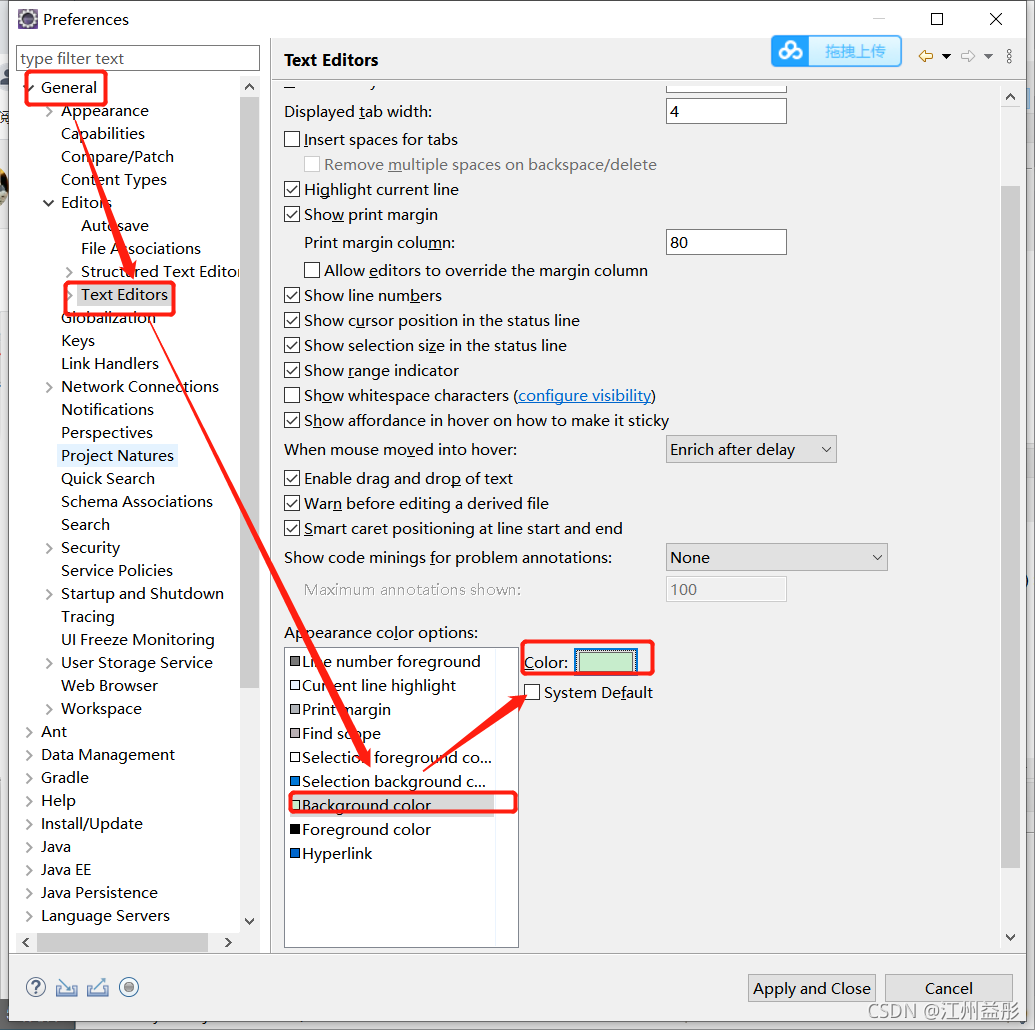The width and height of the screenshot is (1035, 1030).
Task: Click the tree horizontal scroll right arrow
Action: pos(228,942)
